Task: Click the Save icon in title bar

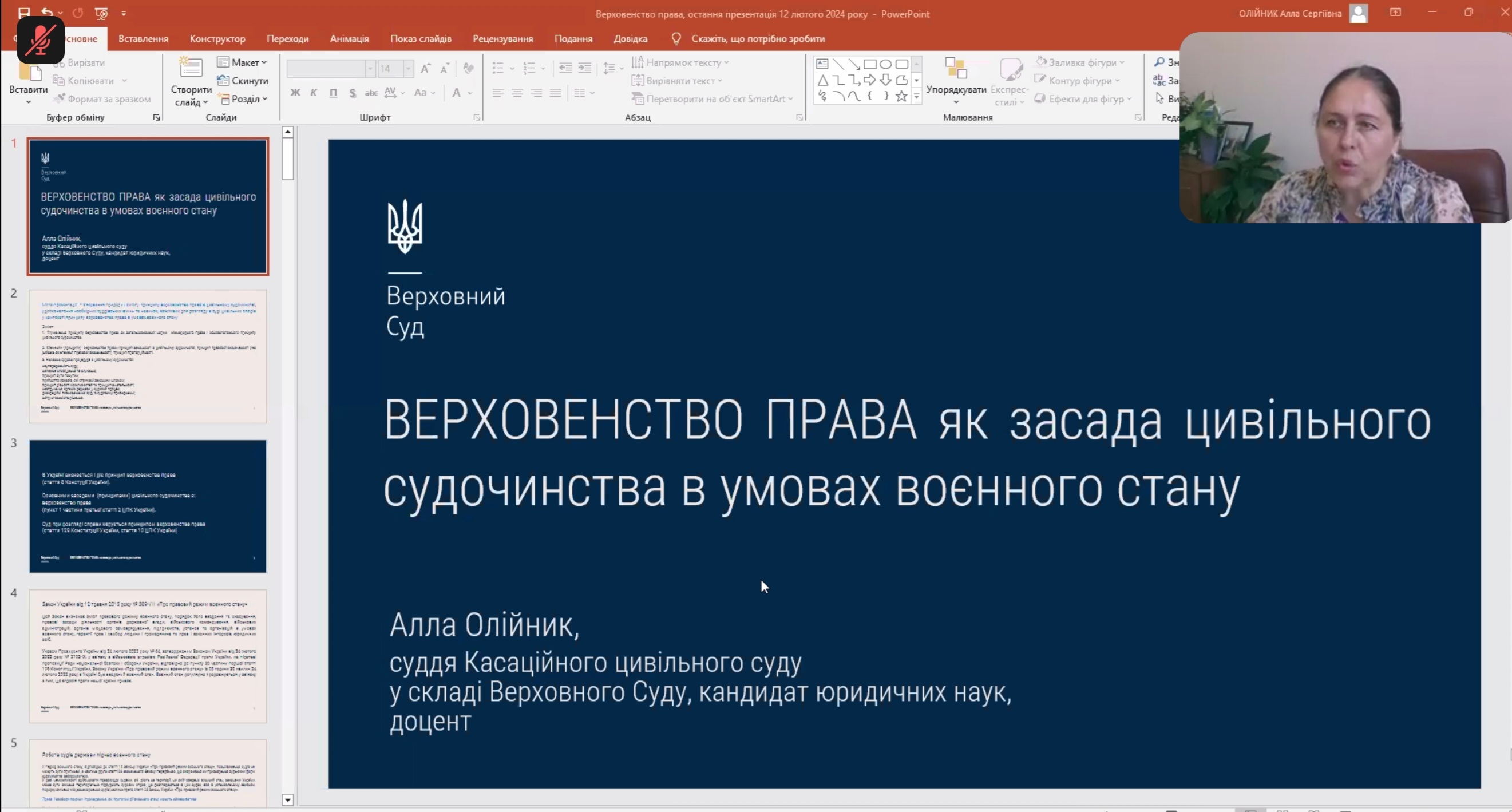Action: (x=24, y=13)
